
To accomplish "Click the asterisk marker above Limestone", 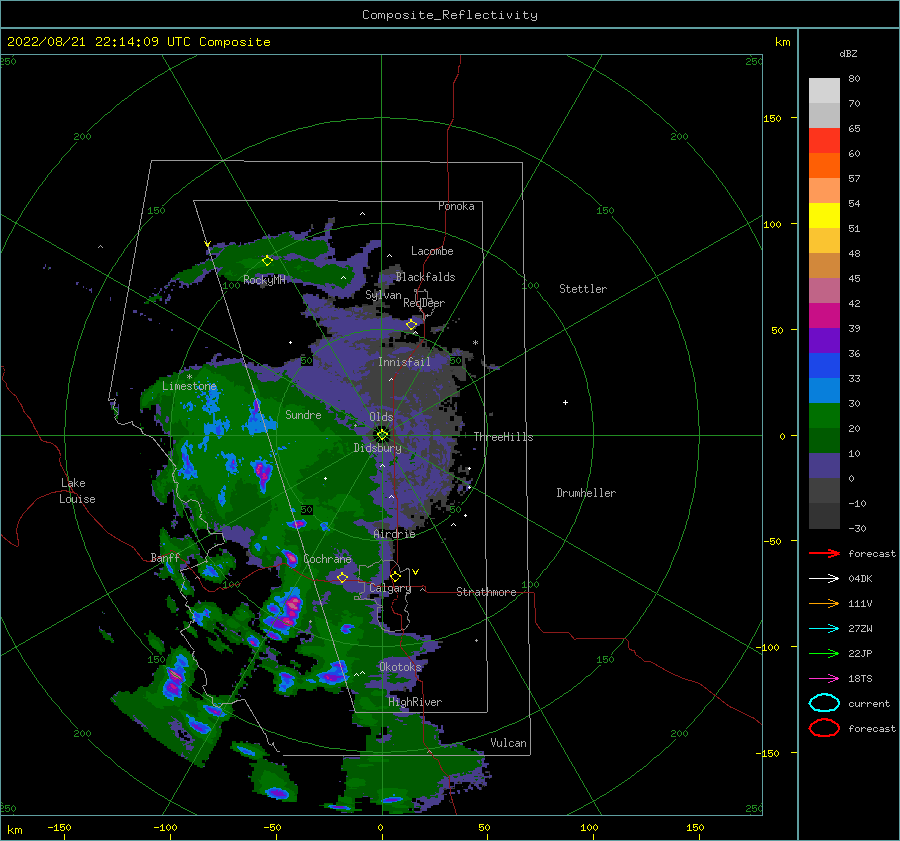I will point(189,377).
